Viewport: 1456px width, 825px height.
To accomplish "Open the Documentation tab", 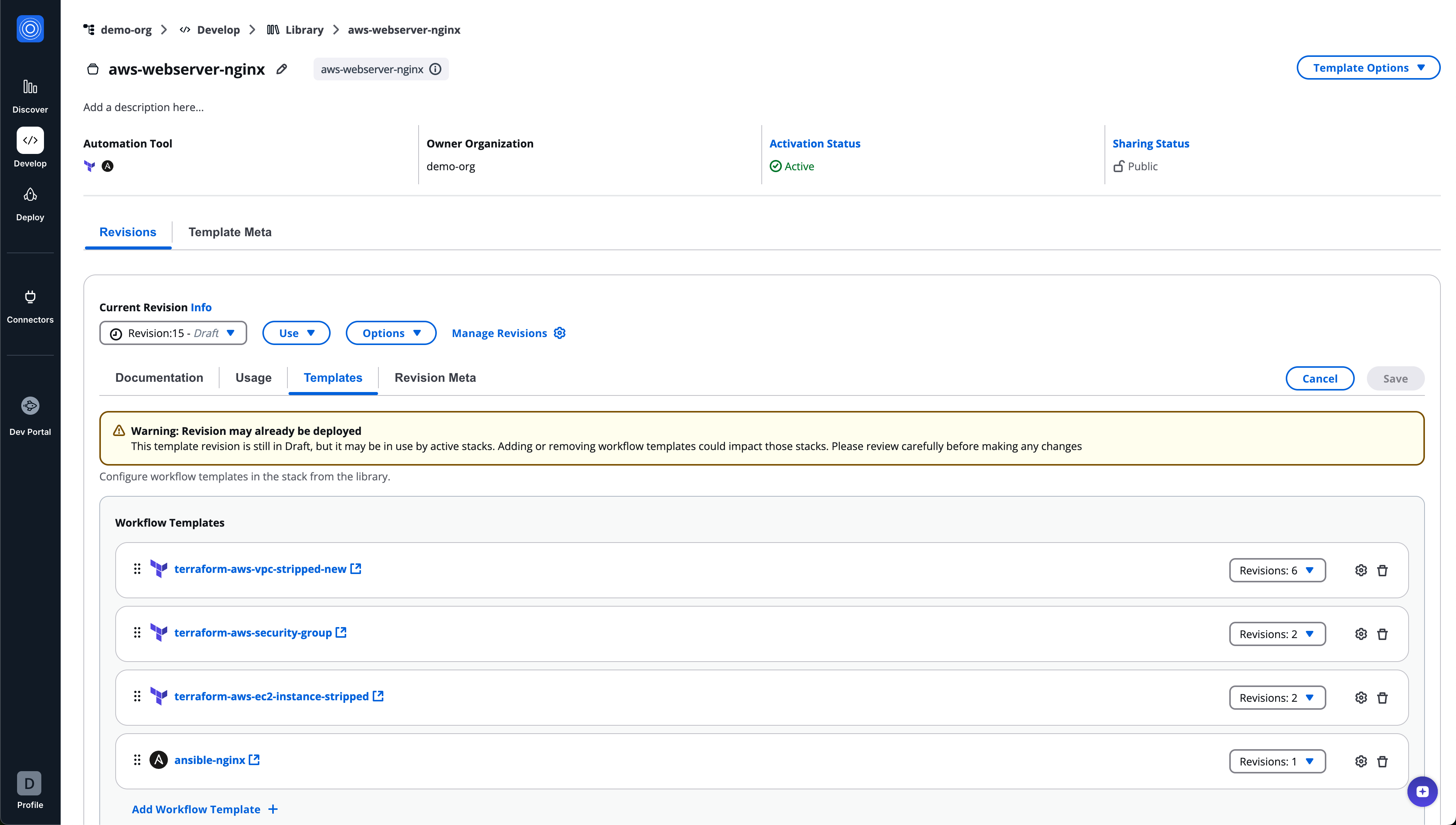I will point(159,377).
